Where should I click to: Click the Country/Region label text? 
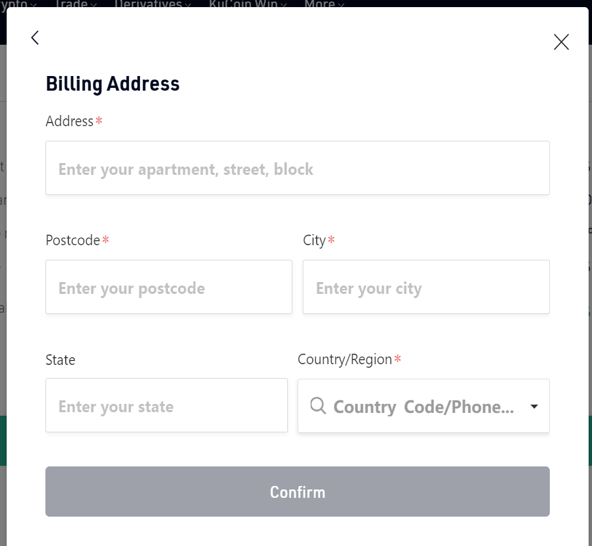tap(345, 360)
